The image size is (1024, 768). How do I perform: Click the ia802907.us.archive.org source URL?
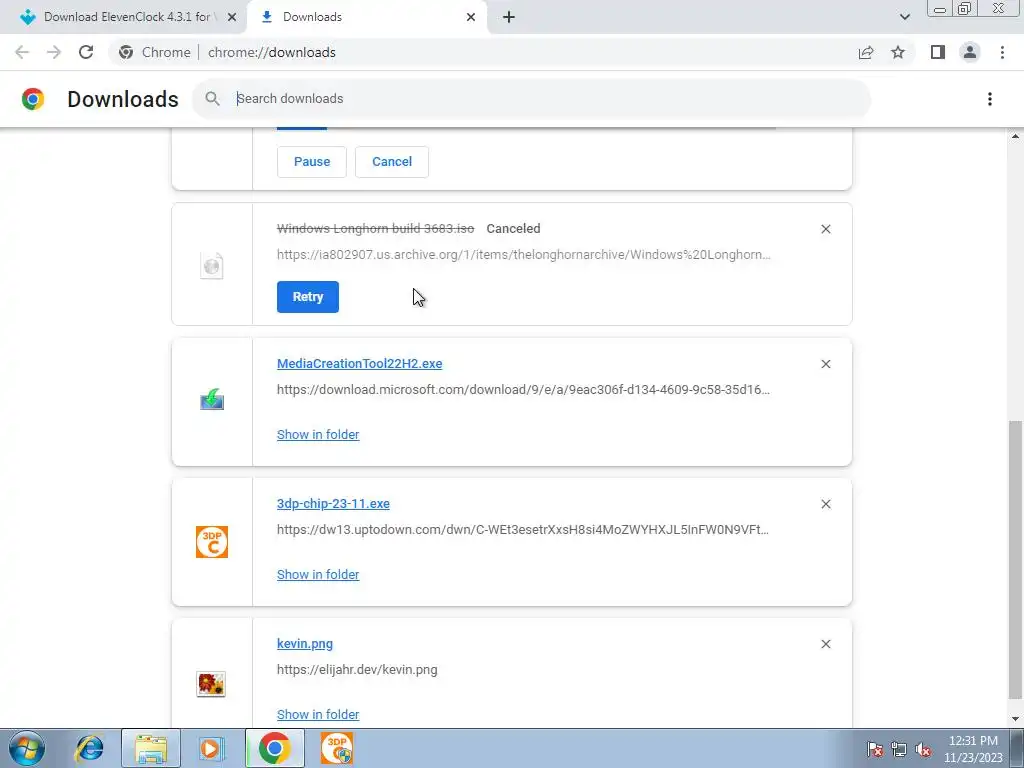[x=524, y=255]
